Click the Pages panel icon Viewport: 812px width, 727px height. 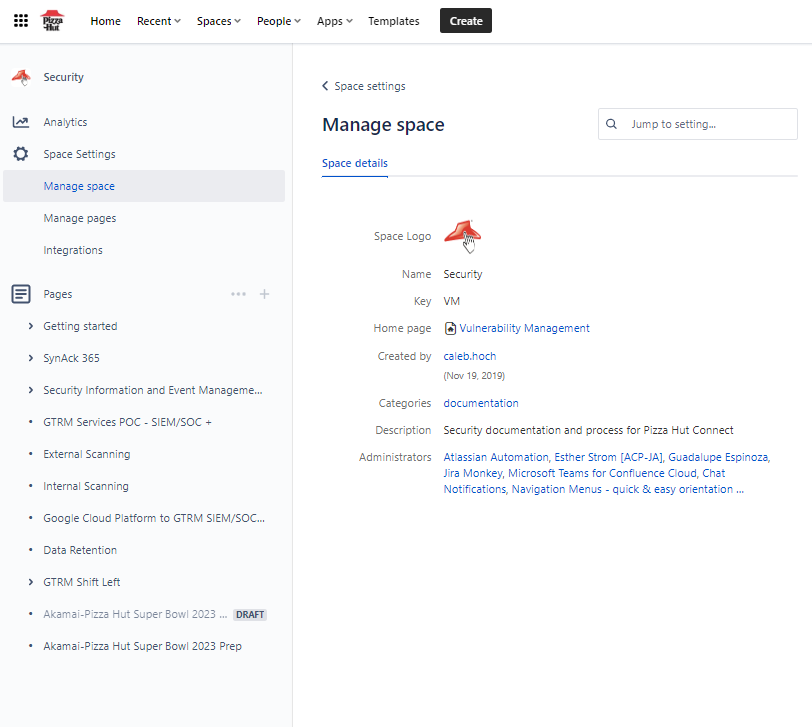click(22, 293)
